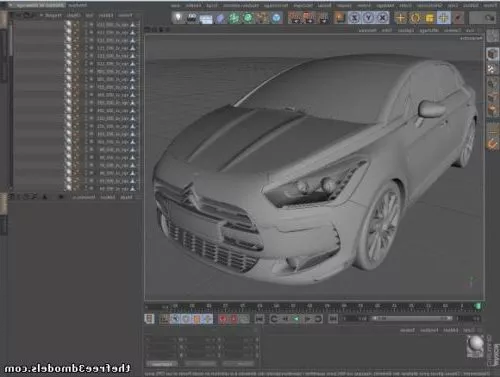
Task: Click the up-arrow icon in Attributes header
Action: pyautogui.click(x=45, y=197)
